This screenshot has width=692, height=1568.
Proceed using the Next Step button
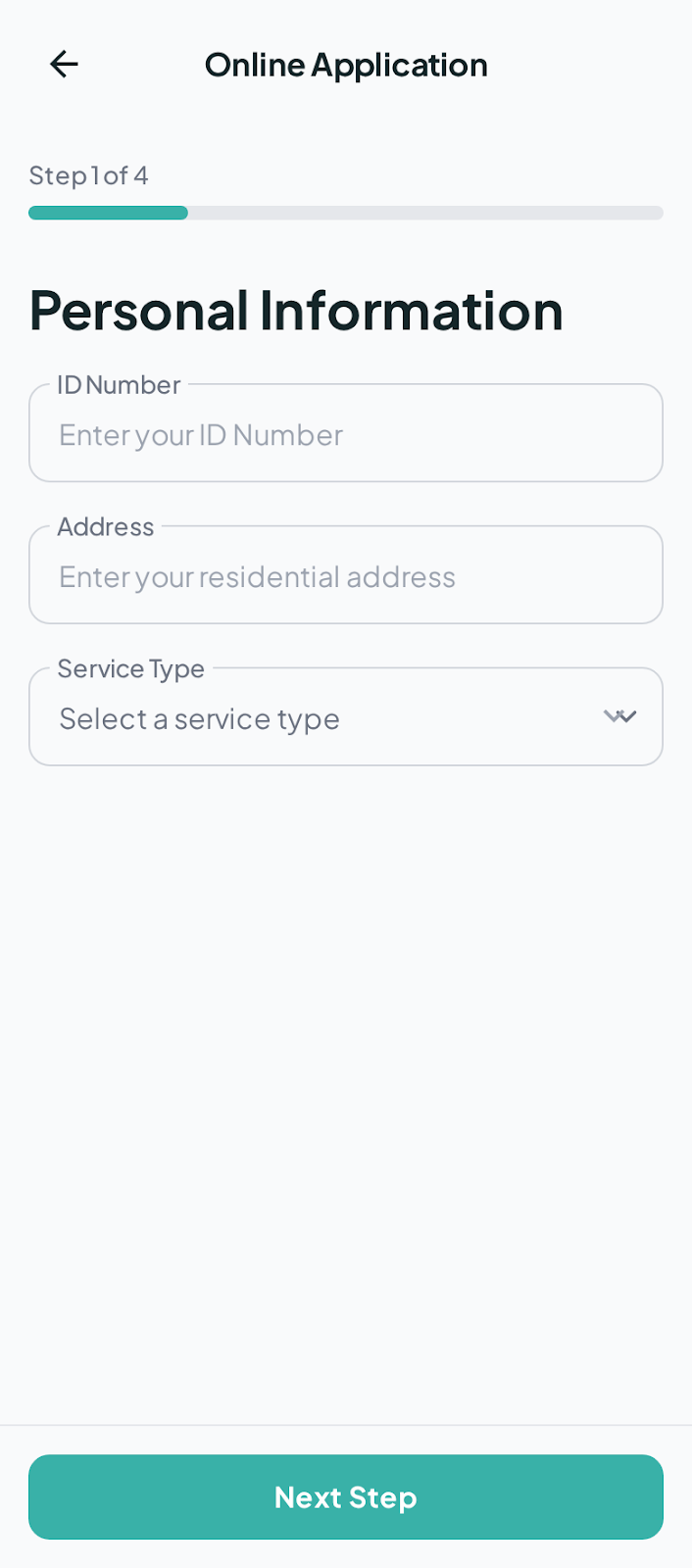click(x=346, y=1497)
